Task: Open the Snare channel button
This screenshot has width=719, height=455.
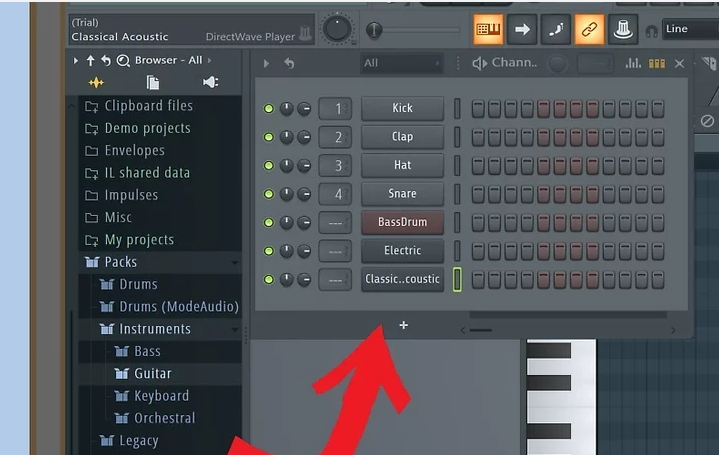Action: pos(403,194)
